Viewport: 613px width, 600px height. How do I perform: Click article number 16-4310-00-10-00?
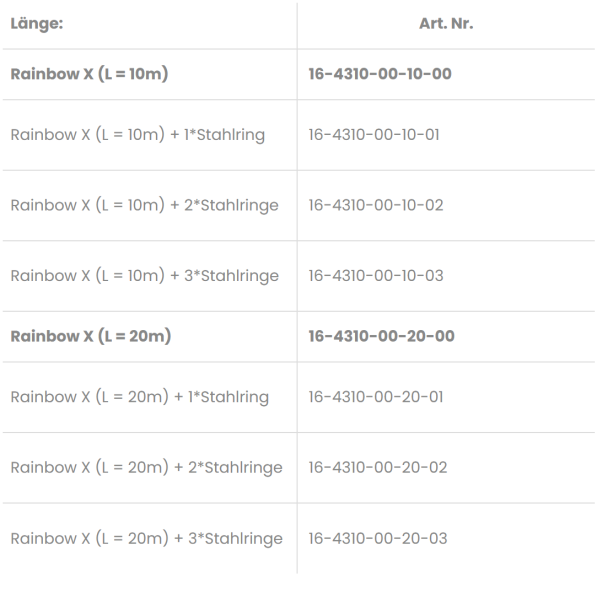[x=381, y=75]
